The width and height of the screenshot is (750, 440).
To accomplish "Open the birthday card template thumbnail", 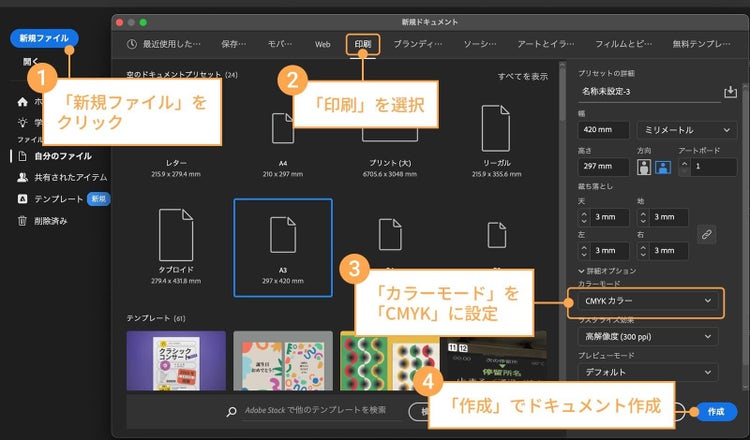I will point(283,361).
